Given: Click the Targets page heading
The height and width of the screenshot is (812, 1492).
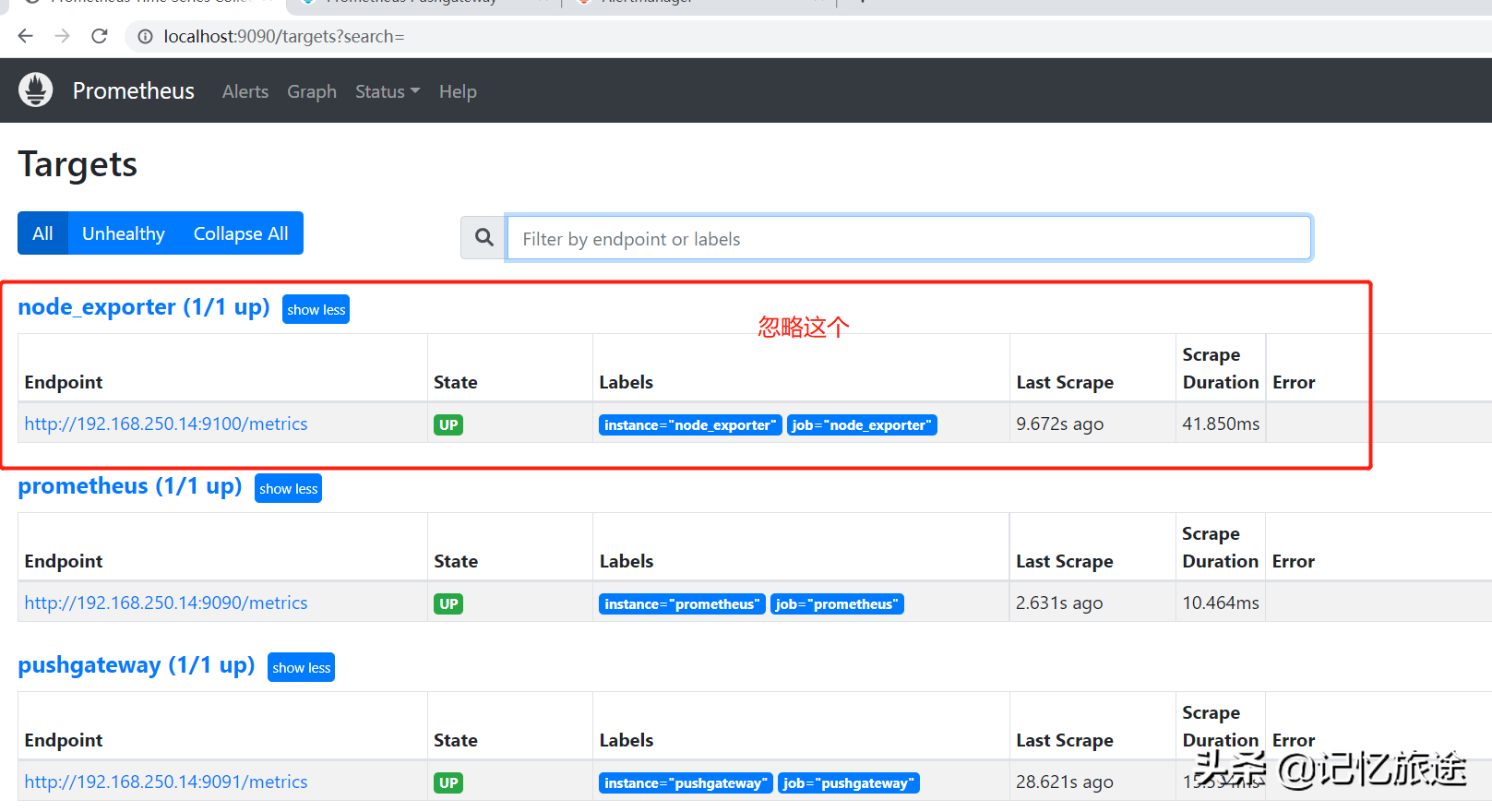Looking at the screenshot, I should coord(78,164).
